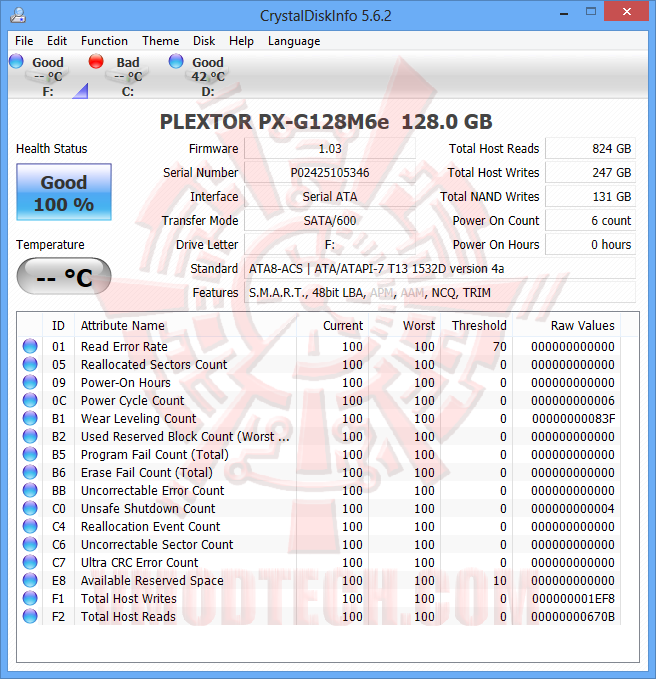Click Power On Hours value 0 hours

click(590, 245)
